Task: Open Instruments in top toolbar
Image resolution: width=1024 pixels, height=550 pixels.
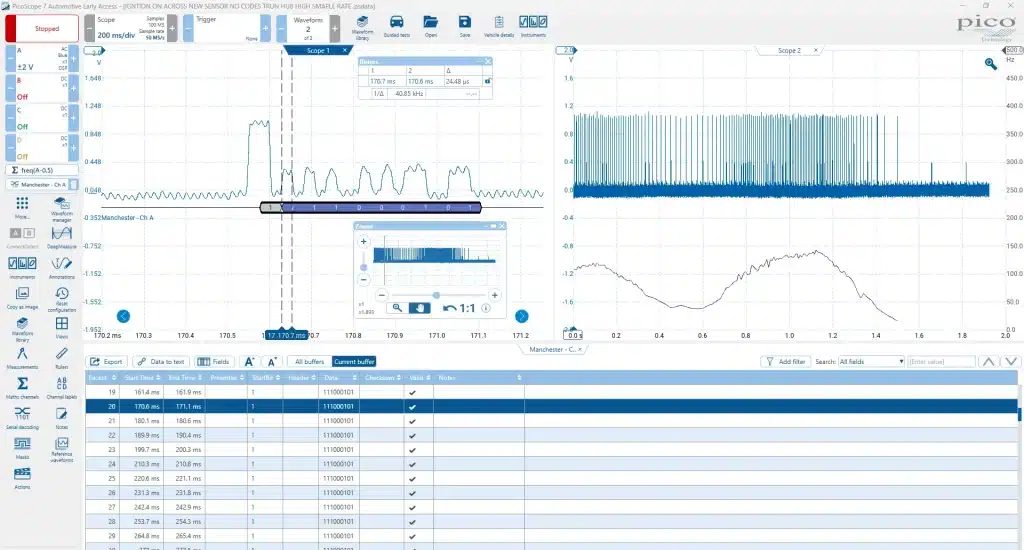Action: click(533, 27)
